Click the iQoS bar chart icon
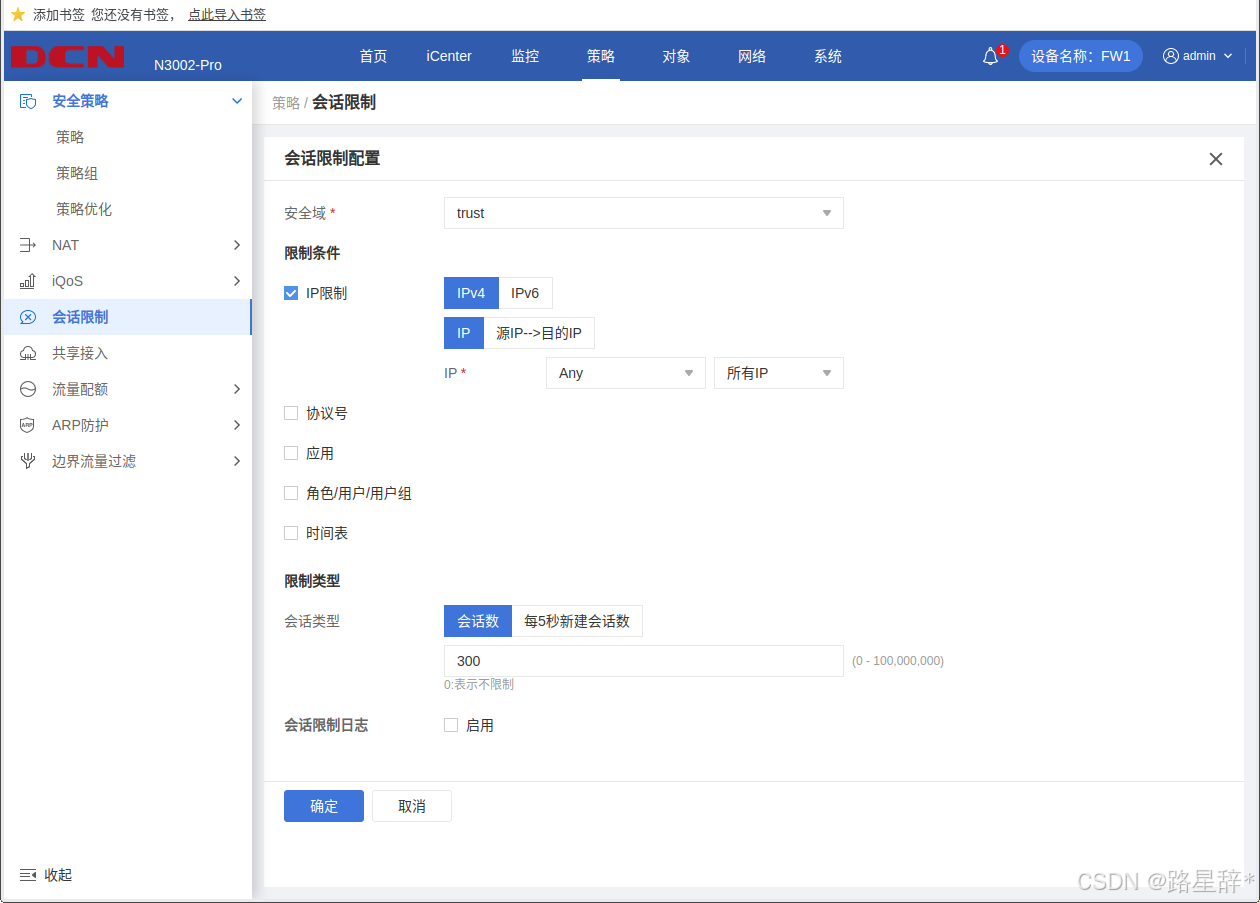This screenshot has height=903, width=1260. click(x=28, y=281)
